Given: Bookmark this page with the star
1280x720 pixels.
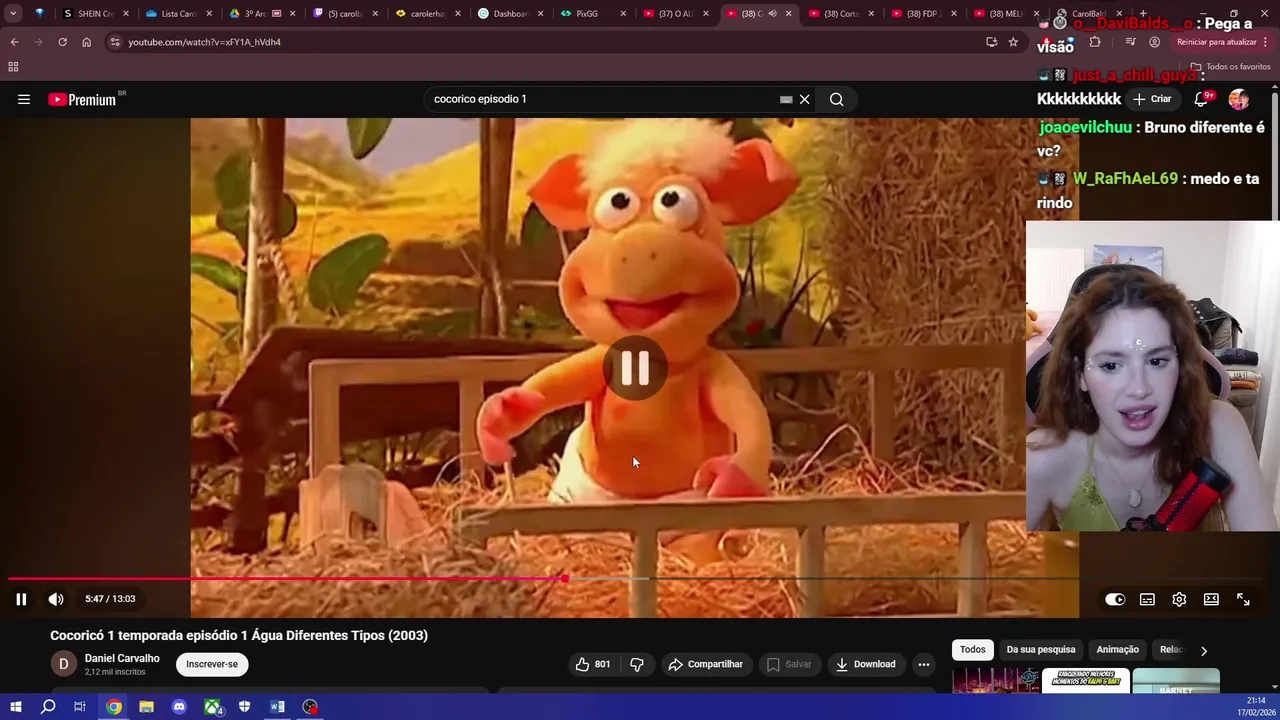Looking at the screenshot, I should click(x=1013, y=42).
